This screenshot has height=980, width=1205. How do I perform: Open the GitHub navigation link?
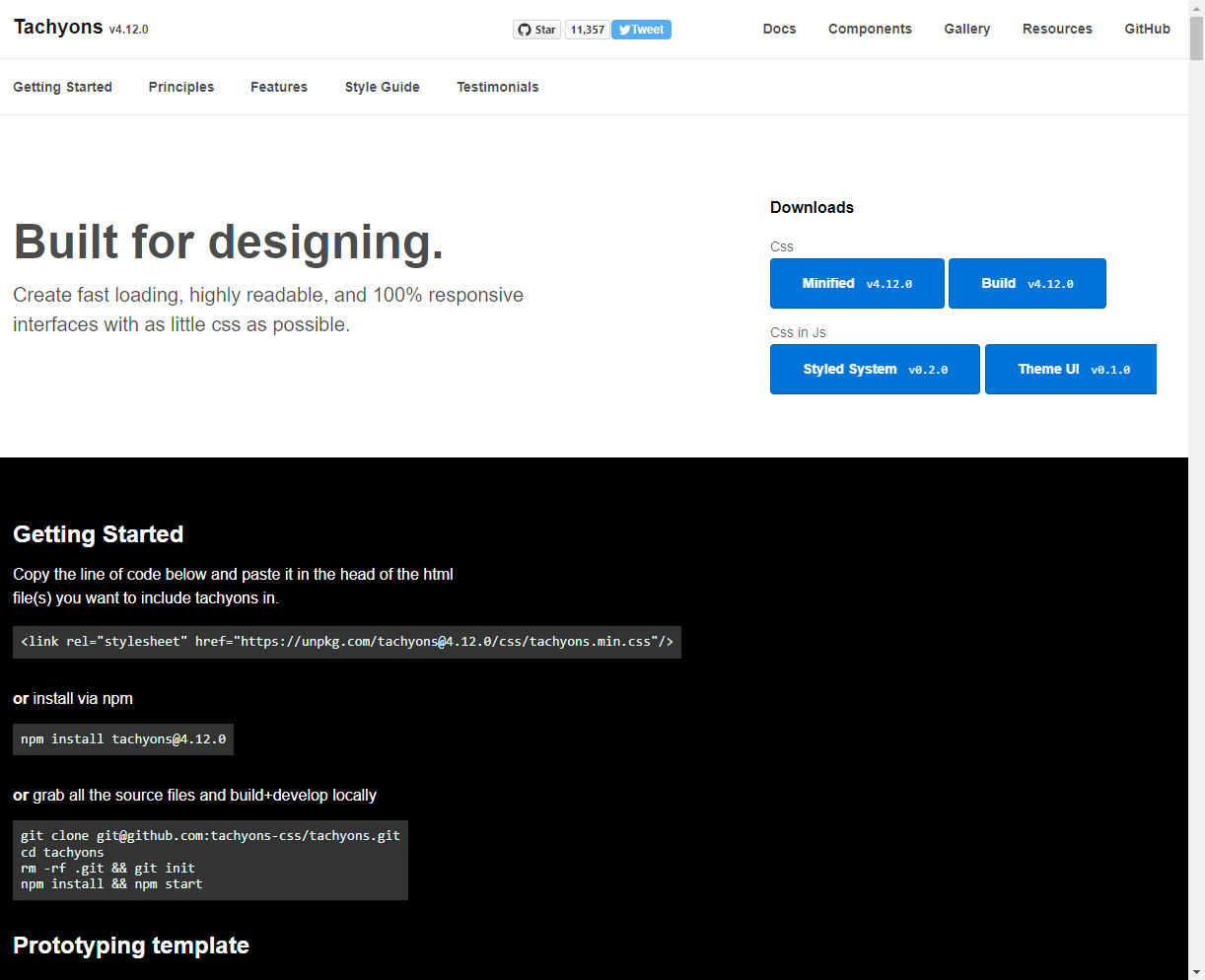pos(1147,30)
